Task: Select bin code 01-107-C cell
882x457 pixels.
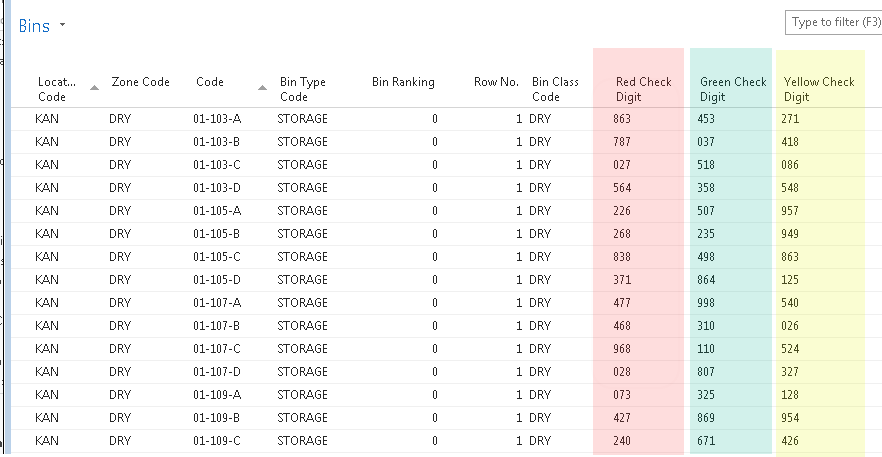Action: point(217,349)
